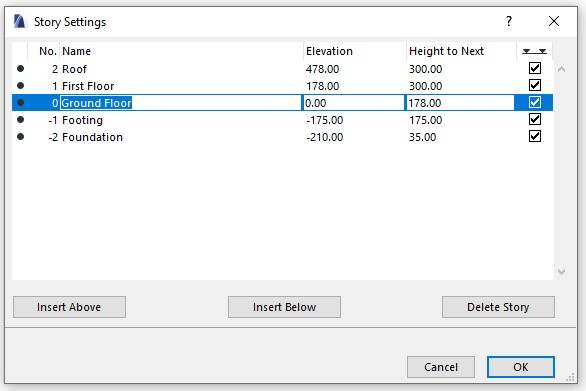Click the story level lines column header icon
This screenshot has width=586, height=391.
click(534, 51)
